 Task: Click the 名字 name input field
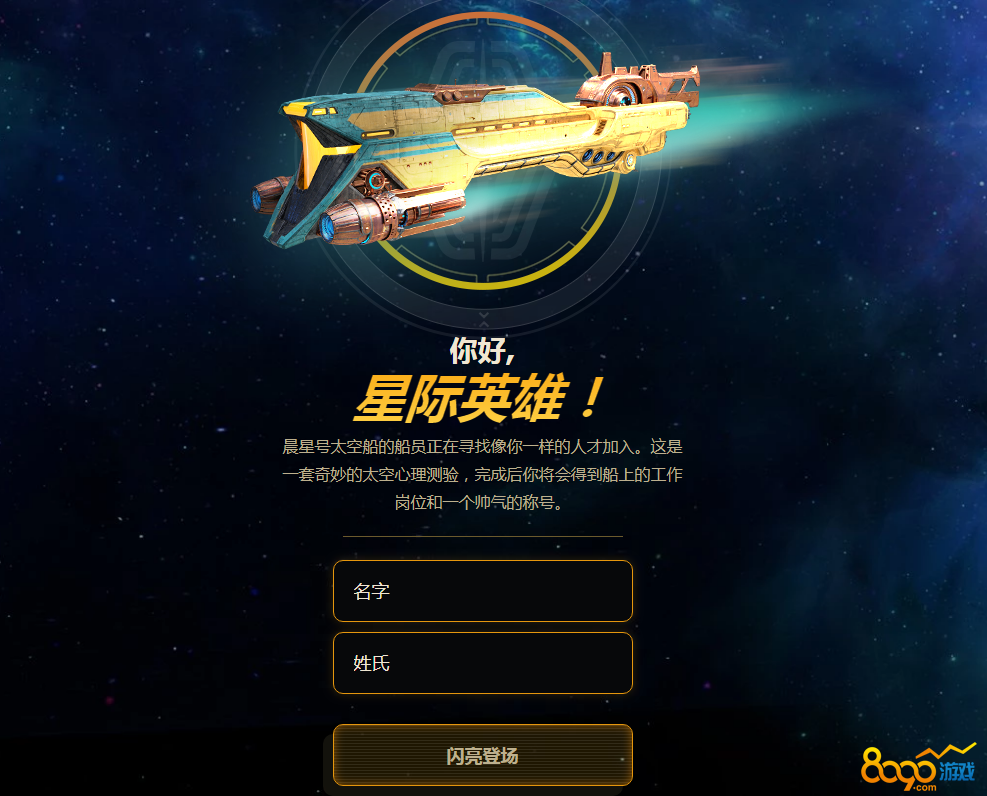pos(482,591)
